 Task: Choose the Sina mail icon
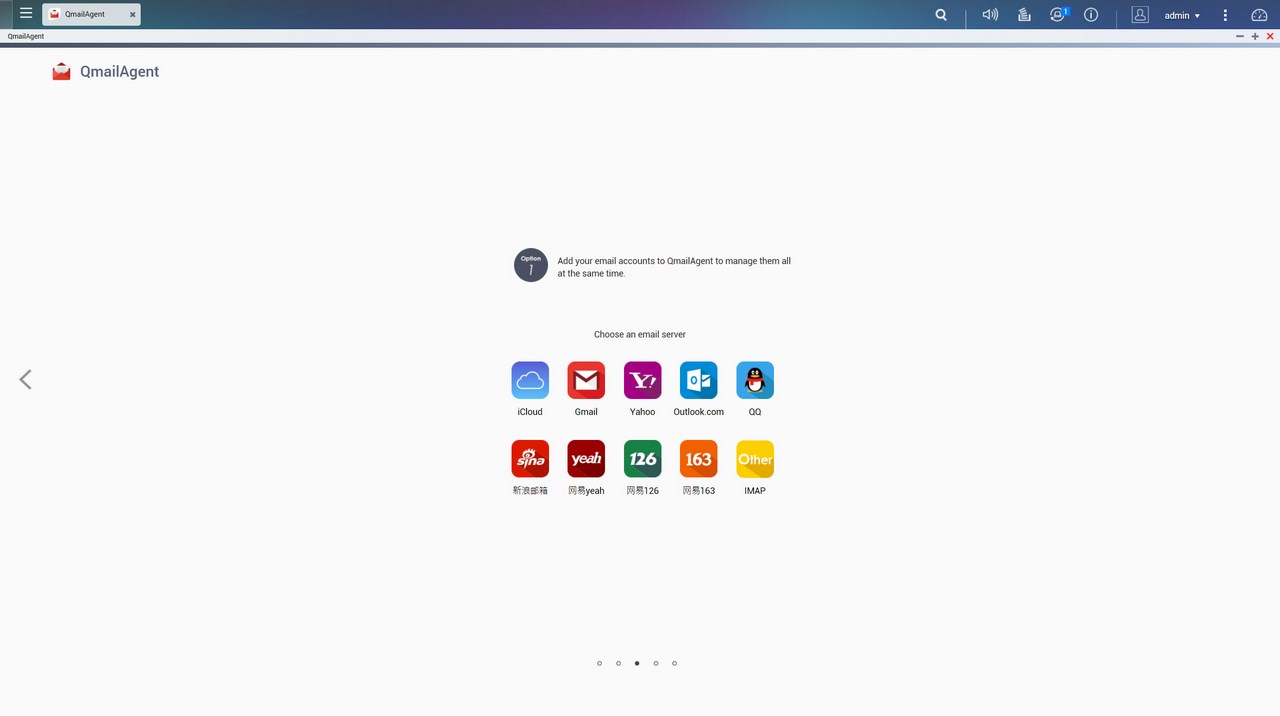(x=530, y=459)
